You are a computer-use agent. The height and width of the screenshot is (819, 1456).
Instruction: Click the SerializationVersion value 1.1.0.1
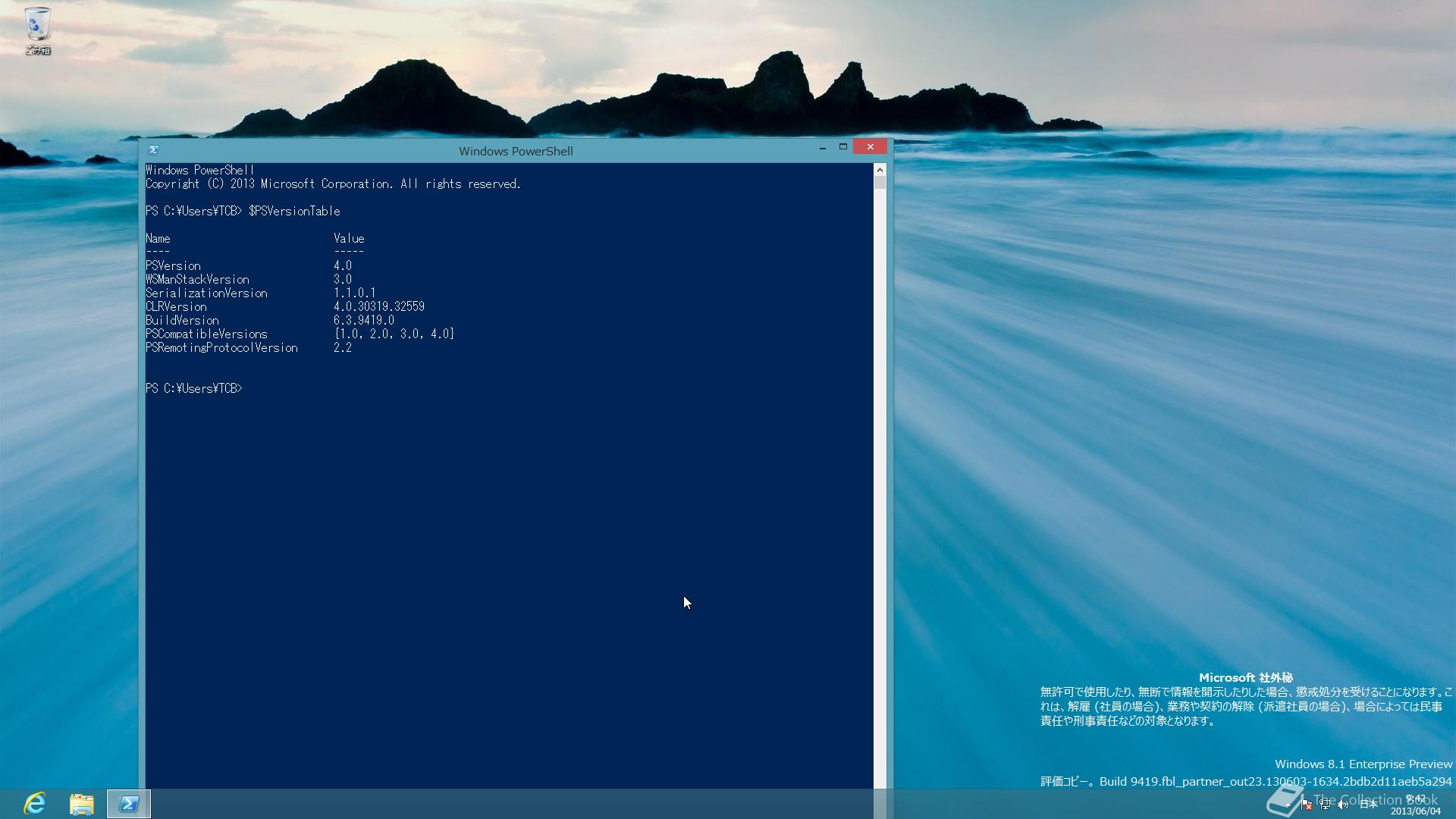pos(355,293)
